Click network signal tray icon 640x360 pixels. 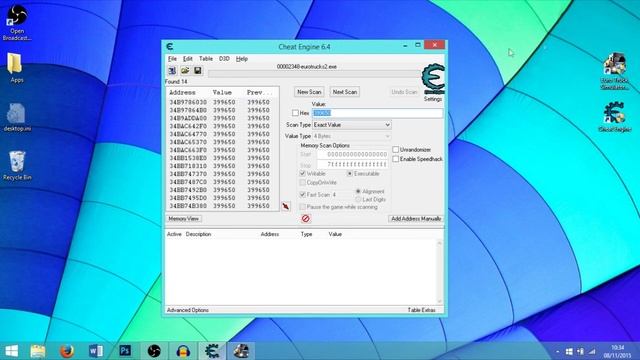(x=592, y=351)
